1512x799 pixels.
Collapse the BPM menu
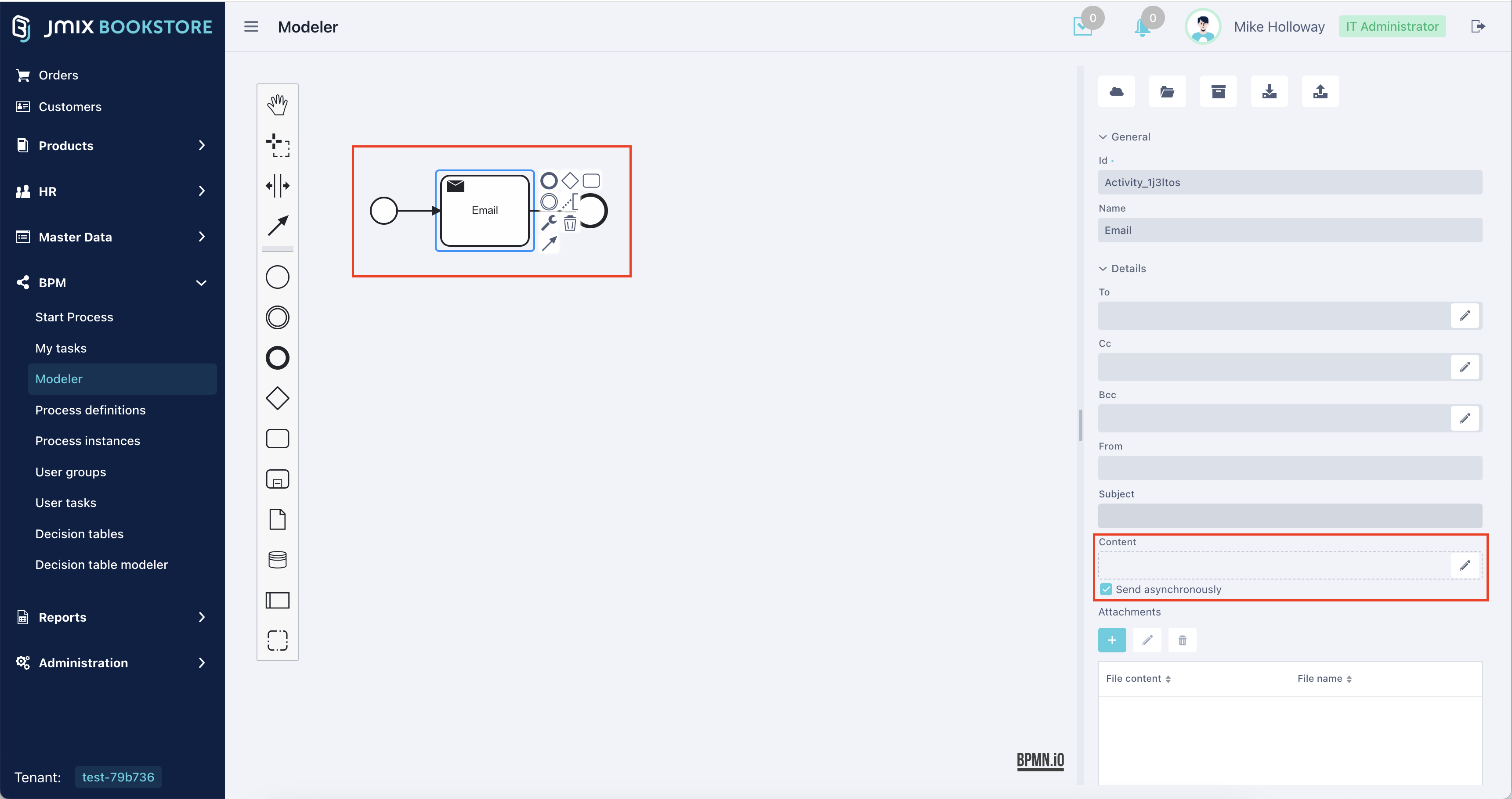pos(112,283)
